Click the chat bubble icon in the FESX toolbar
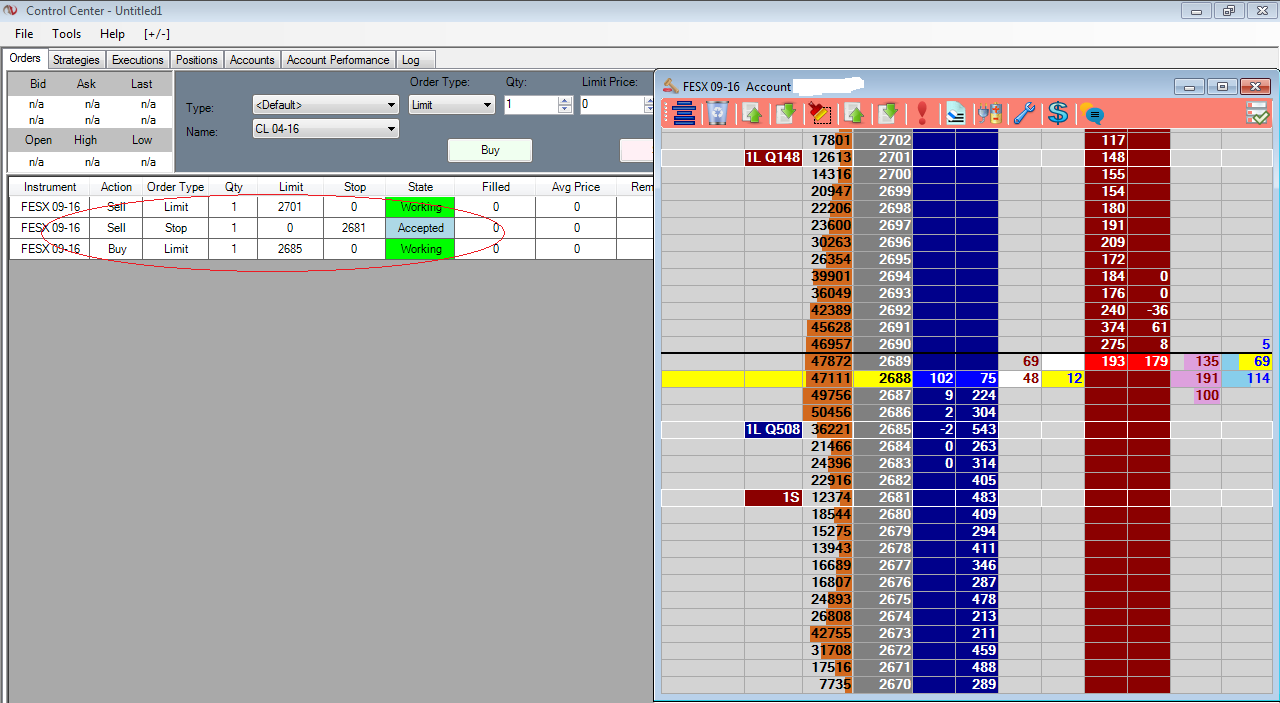This screenshot has width=1280, height=703. [1091, 113]
